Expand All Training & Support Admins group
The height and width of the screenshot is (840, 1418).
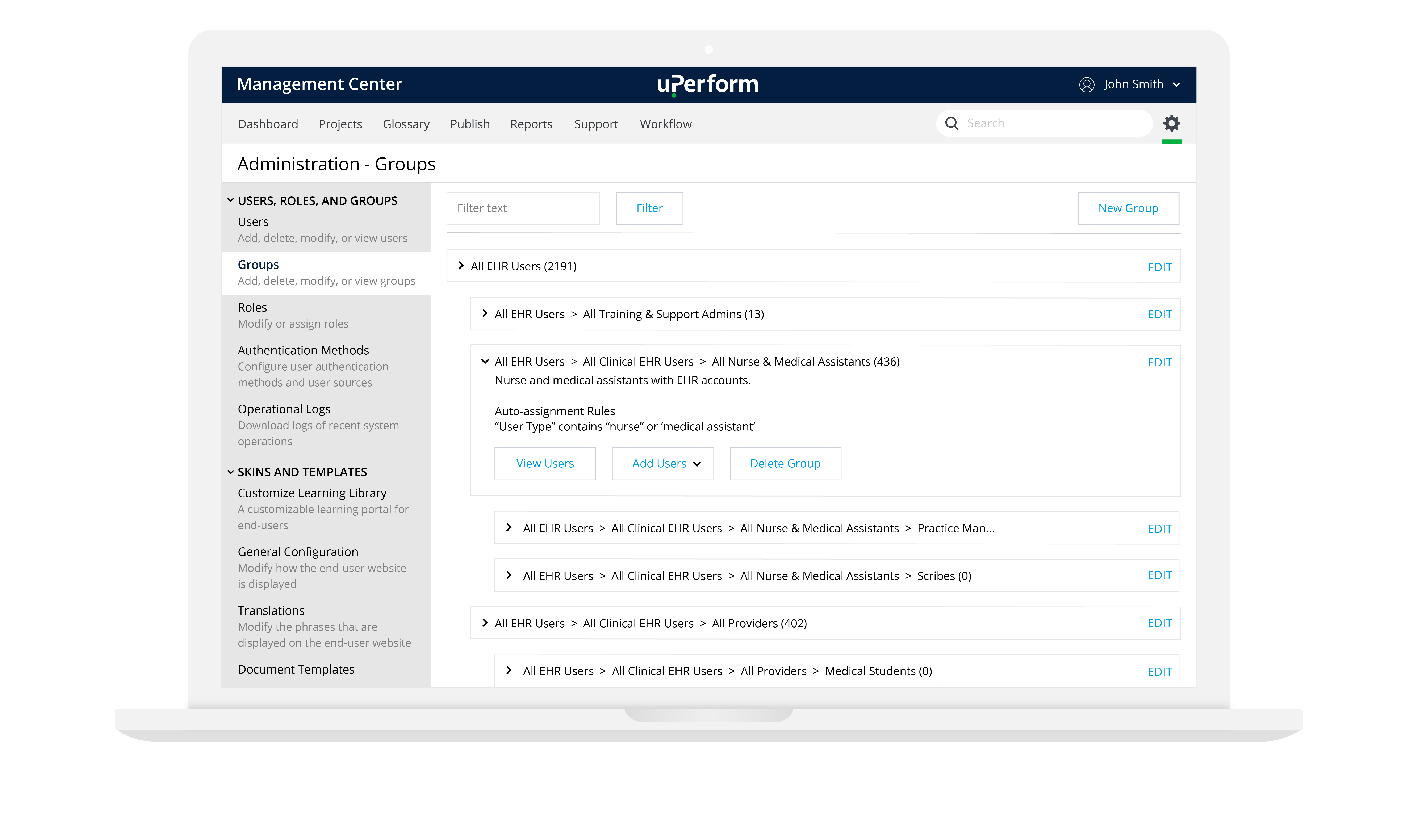[x=485, y=314]
